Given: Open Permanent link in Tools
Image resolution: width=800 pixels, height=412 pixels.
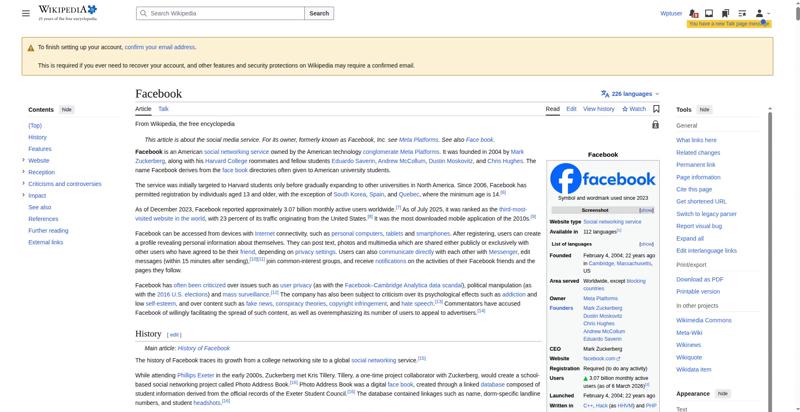Looking at the screenshot, I should 696,165.
